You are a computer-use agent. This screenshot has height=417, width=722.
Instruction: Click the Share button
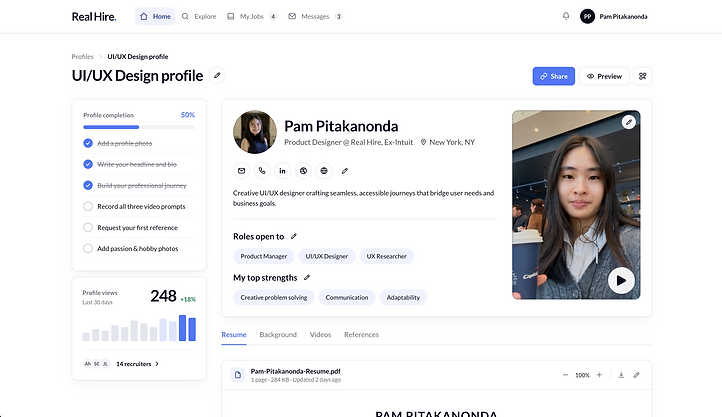coord(553,76)
